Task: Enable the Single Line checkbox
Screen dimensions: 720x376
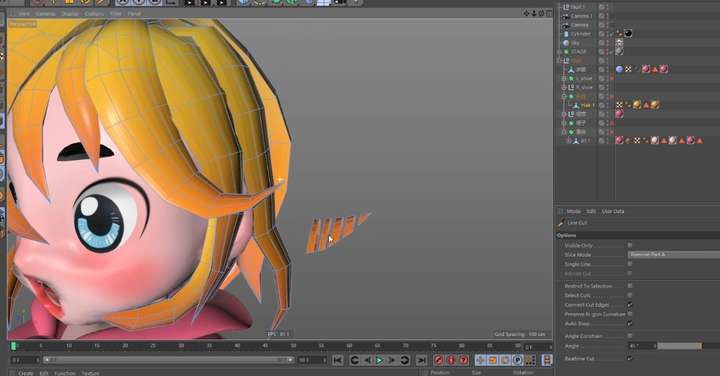Action: [630, 264]
